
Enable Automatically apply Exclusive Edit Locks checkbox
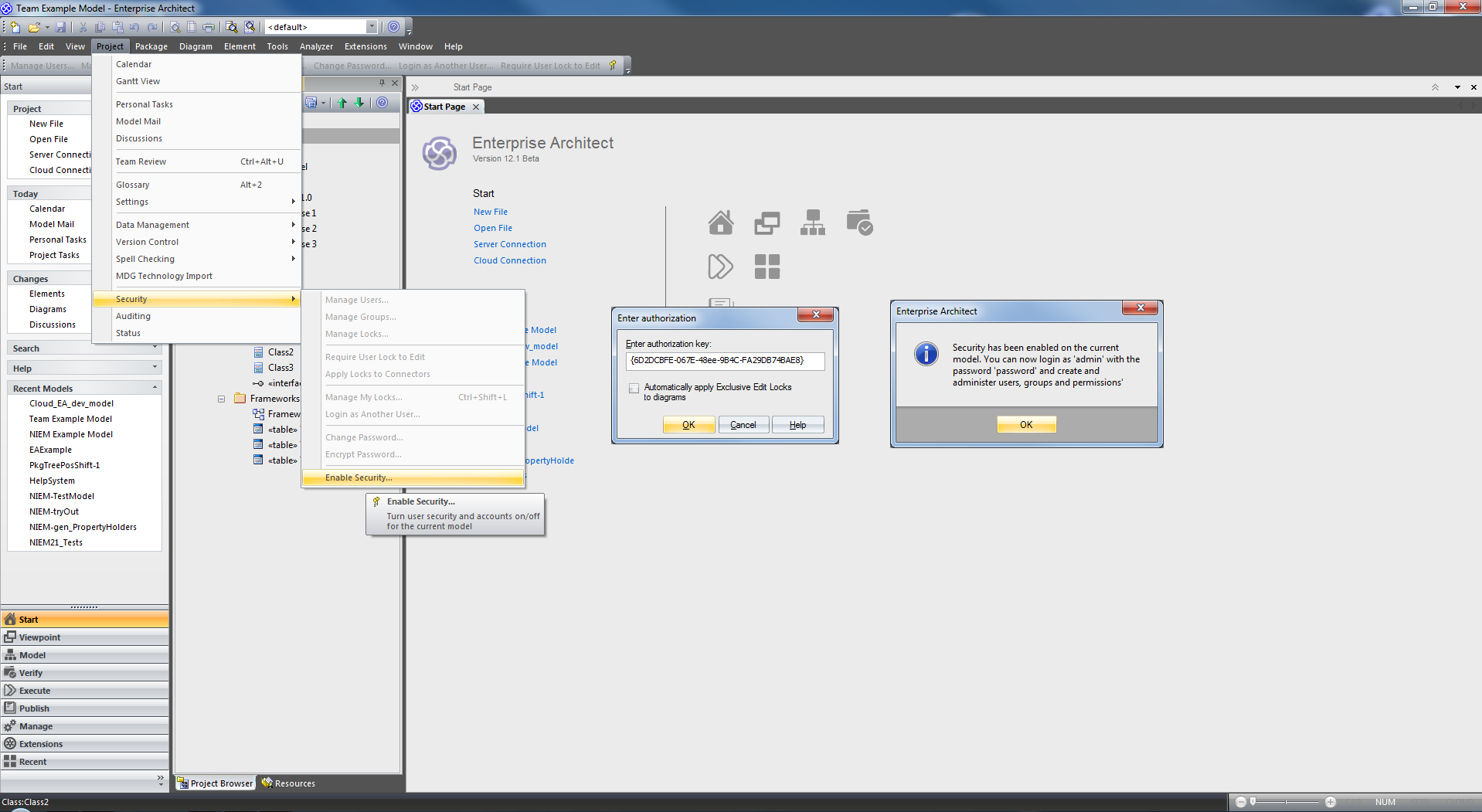[634, 388]
